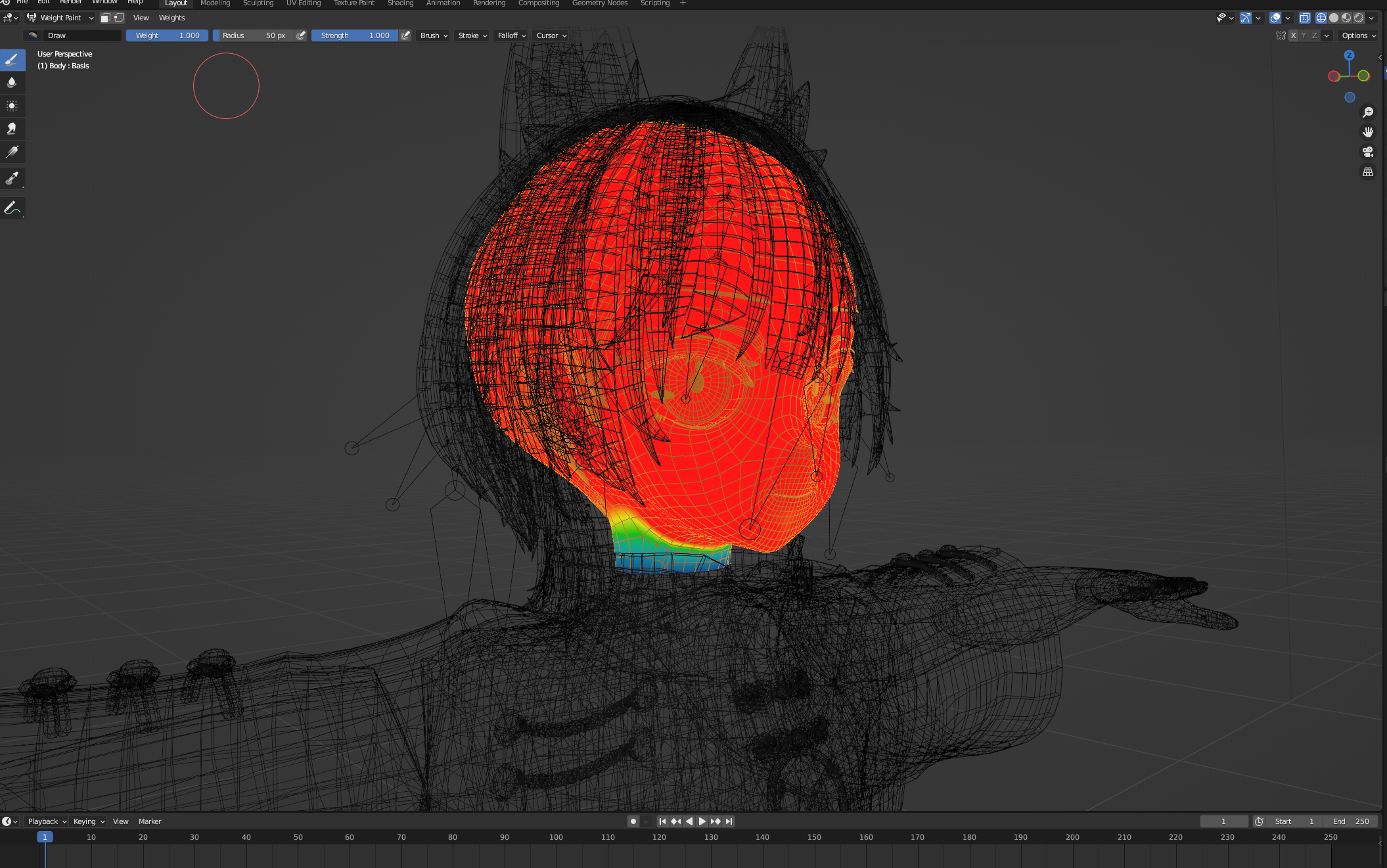Viewport: 1387px width, 868px height.
Task: Toggle radius pen pressure sensitivity
Action: 301,35
